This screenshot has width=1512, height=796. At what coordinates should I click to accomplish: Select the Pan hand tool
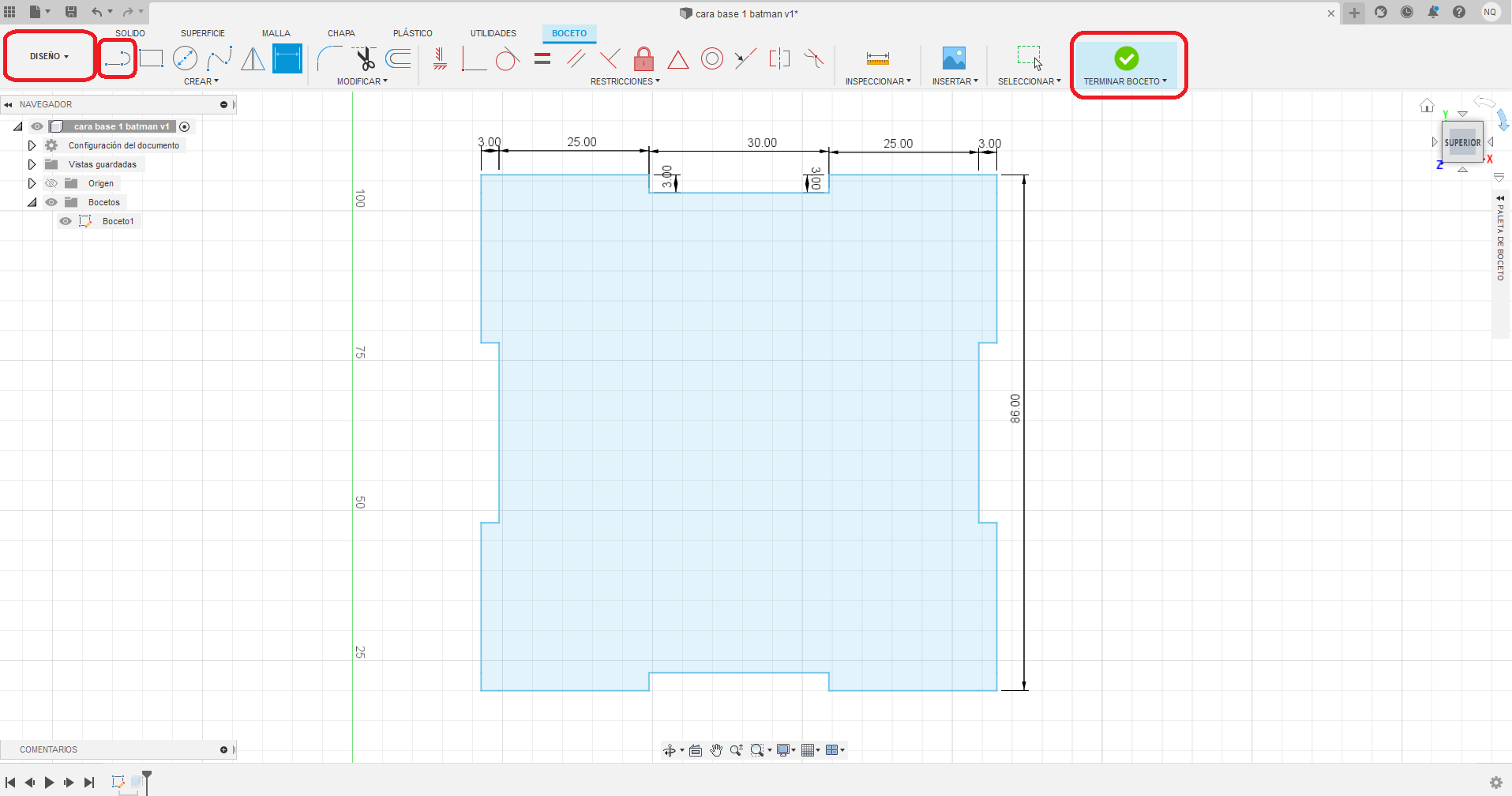[x=716, y=750]
